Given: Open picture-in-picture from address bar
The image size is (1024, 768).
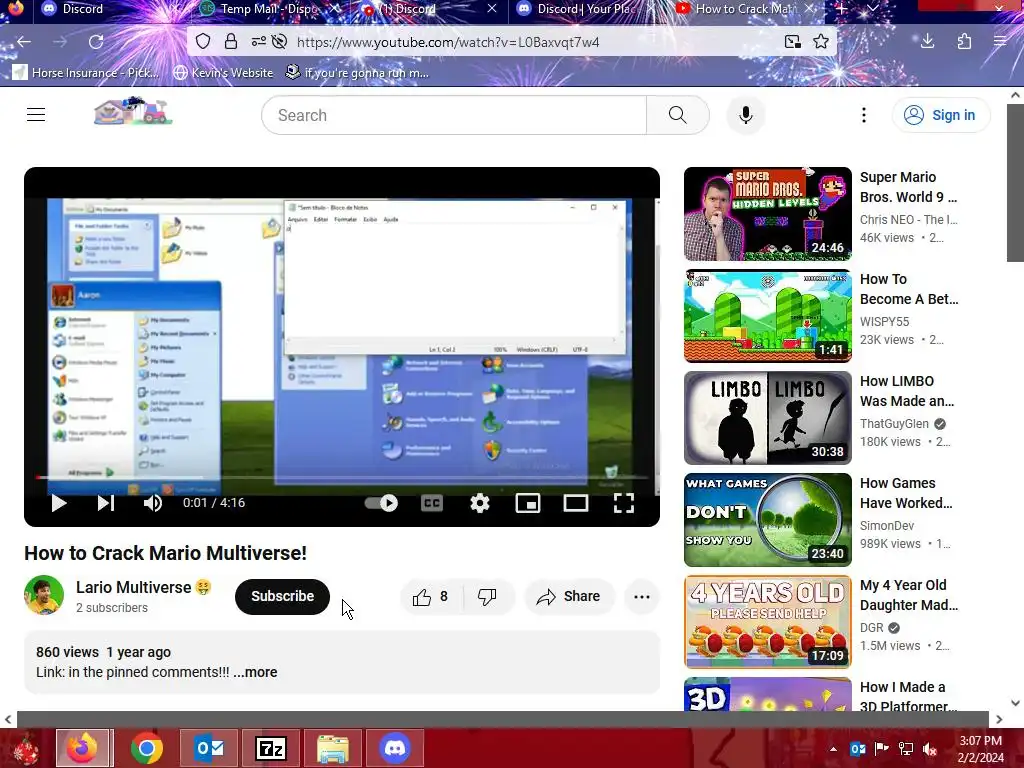Looking at the screenshot, I should click(792, 42).
